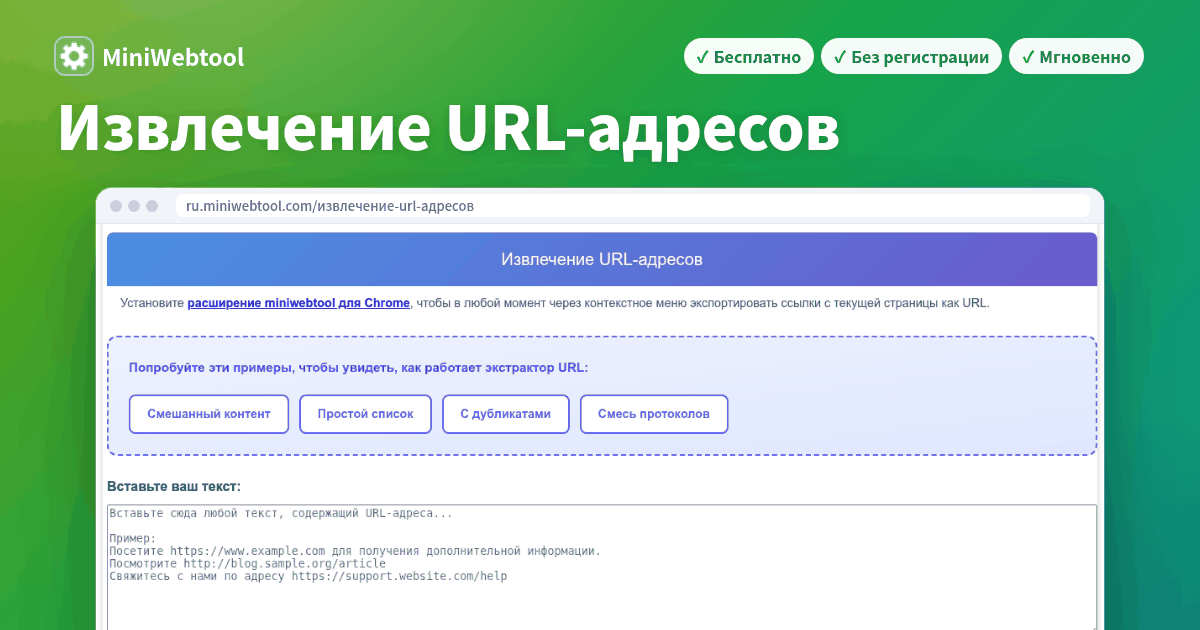The image size is (1200, 630).
Task: Load the Простой список example
Action: (365, 414)
